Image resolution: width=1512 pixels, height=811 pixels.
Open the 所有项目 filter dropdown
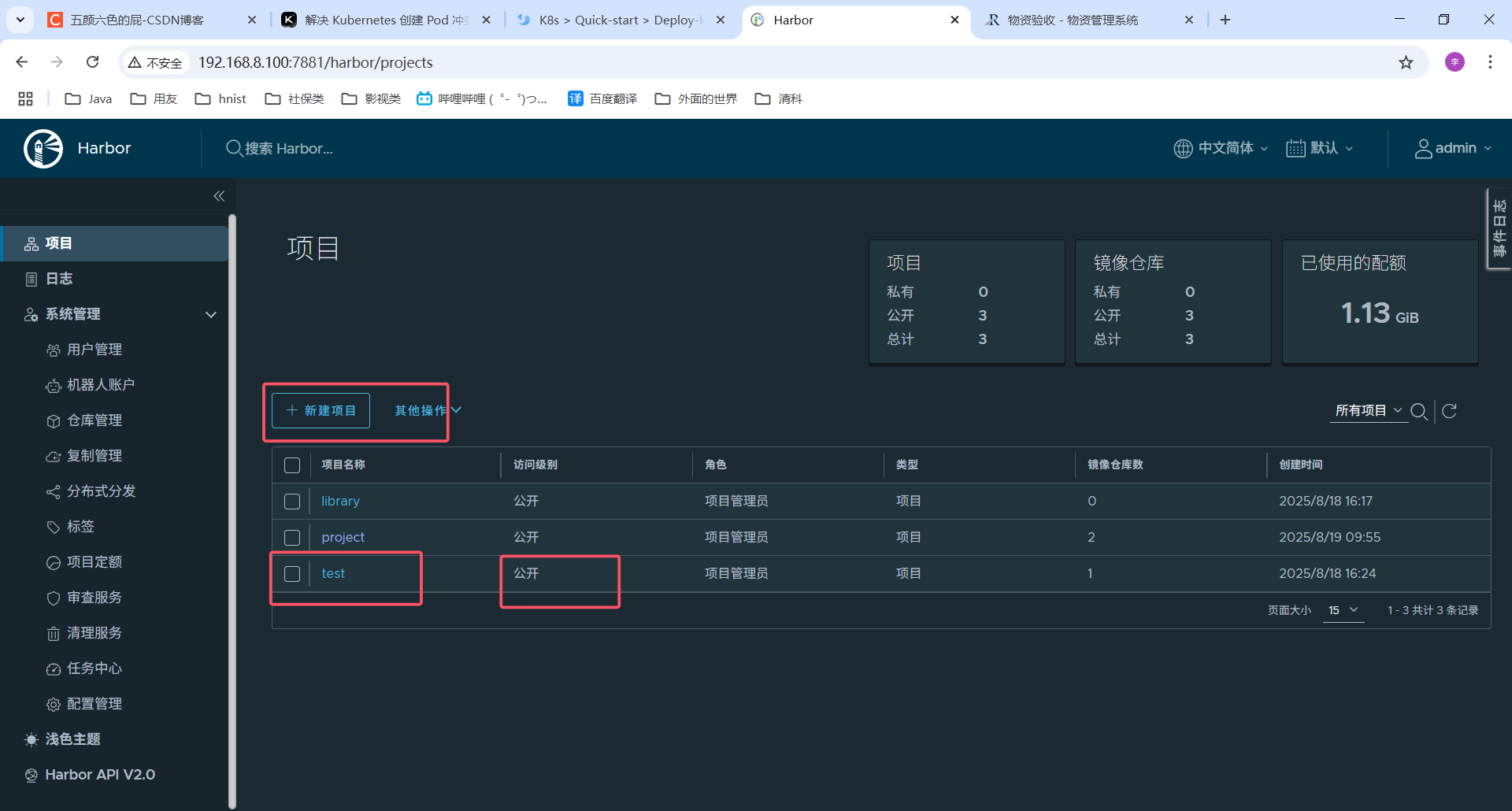(x=1368, y=410)
